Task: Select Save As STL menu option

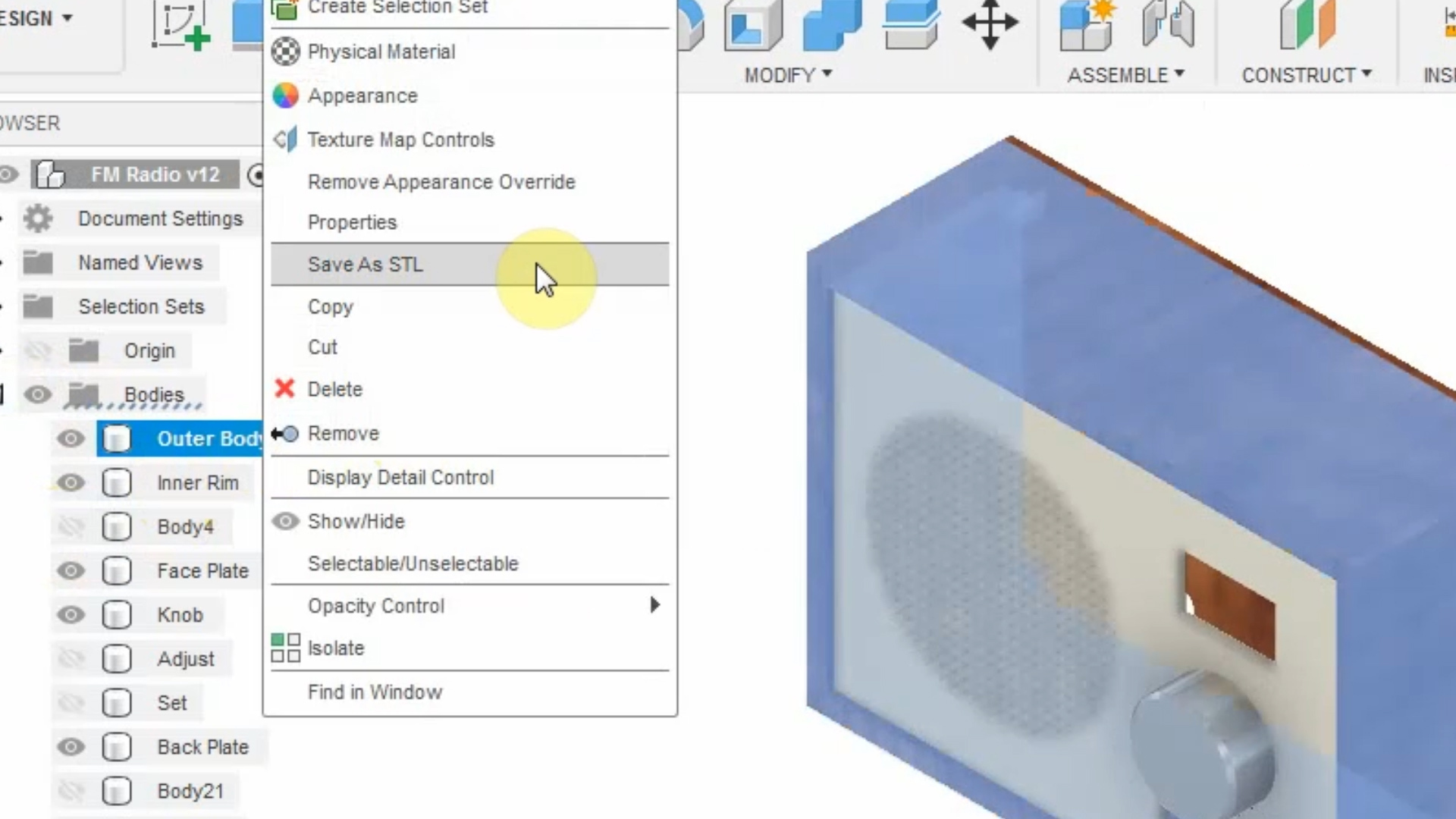Action: pos(365,263)
